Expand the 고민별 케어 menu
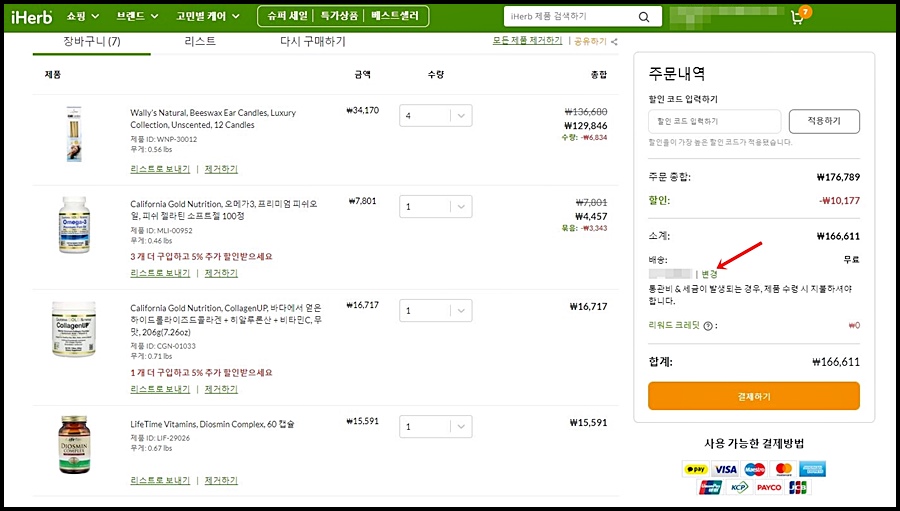The height and width of the screenshot is (511, 900). (208, 16)
